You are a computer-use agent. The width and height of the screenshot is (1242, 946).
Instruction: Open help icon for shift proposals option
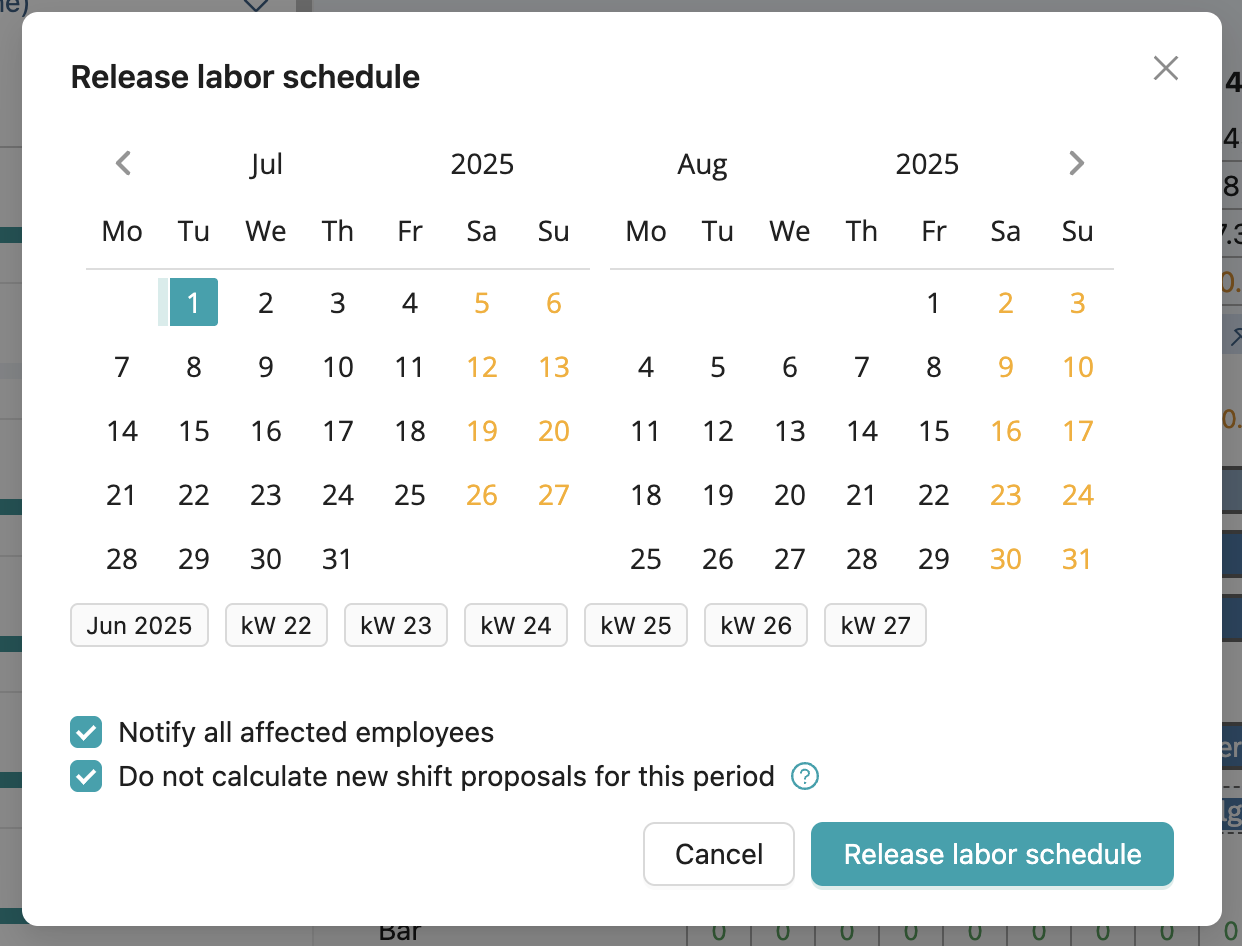pos(805,776)
